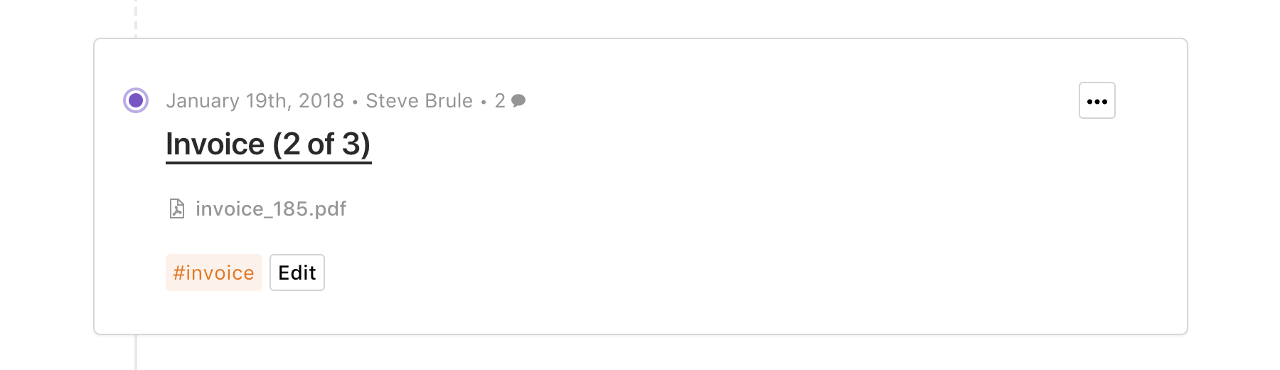The height and width of the screenshot is (370, 1280).
Task: Click the comment count number 2
Action: point(500,101)
